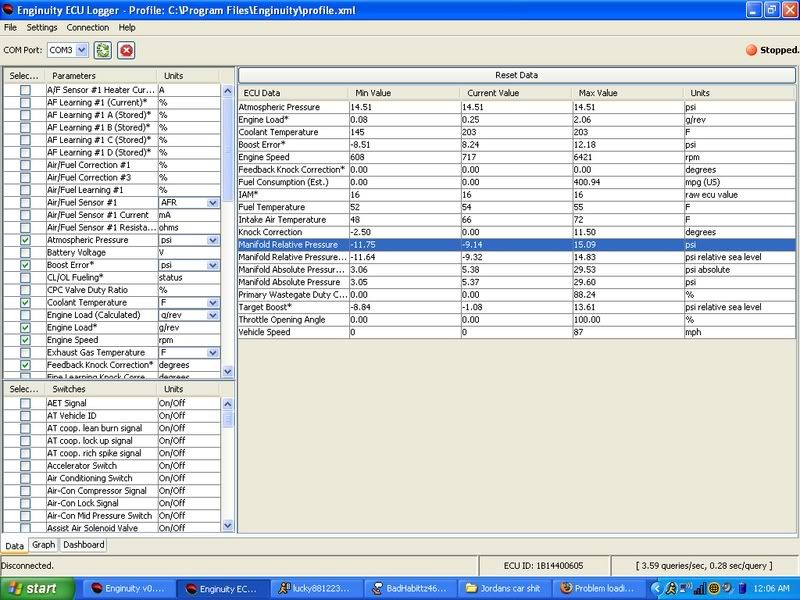Open the lucky881223 taskbar window
Screen dimensions: 800x600
(316, 588)
